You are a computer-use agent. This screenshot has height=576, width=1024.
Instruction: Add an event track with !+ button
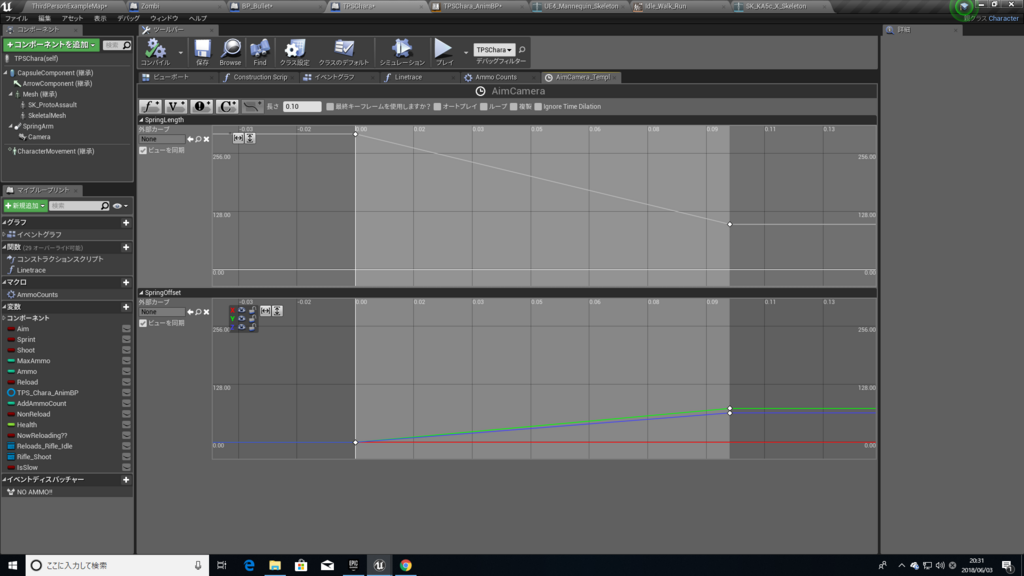click(201, 106)
